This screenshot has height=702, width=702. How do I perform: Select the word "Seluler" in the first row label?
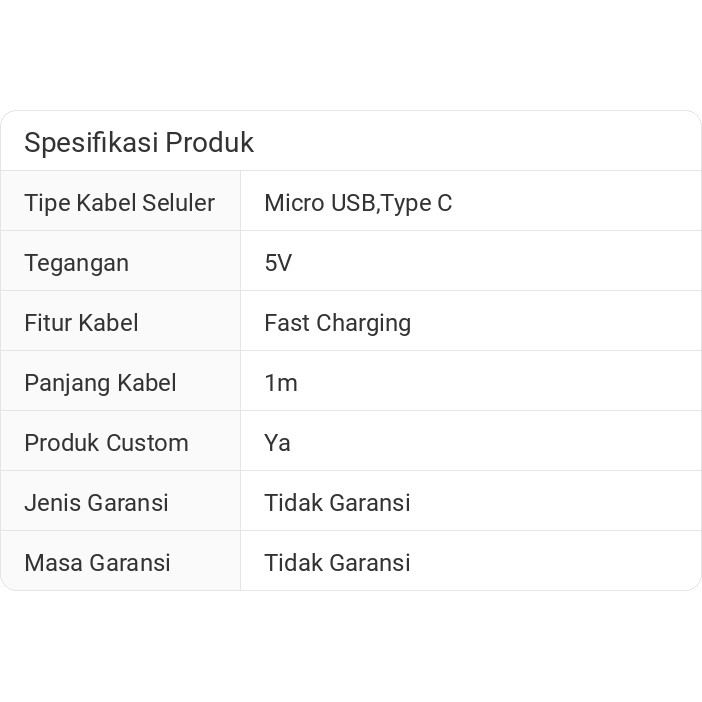tap(178, 203)
